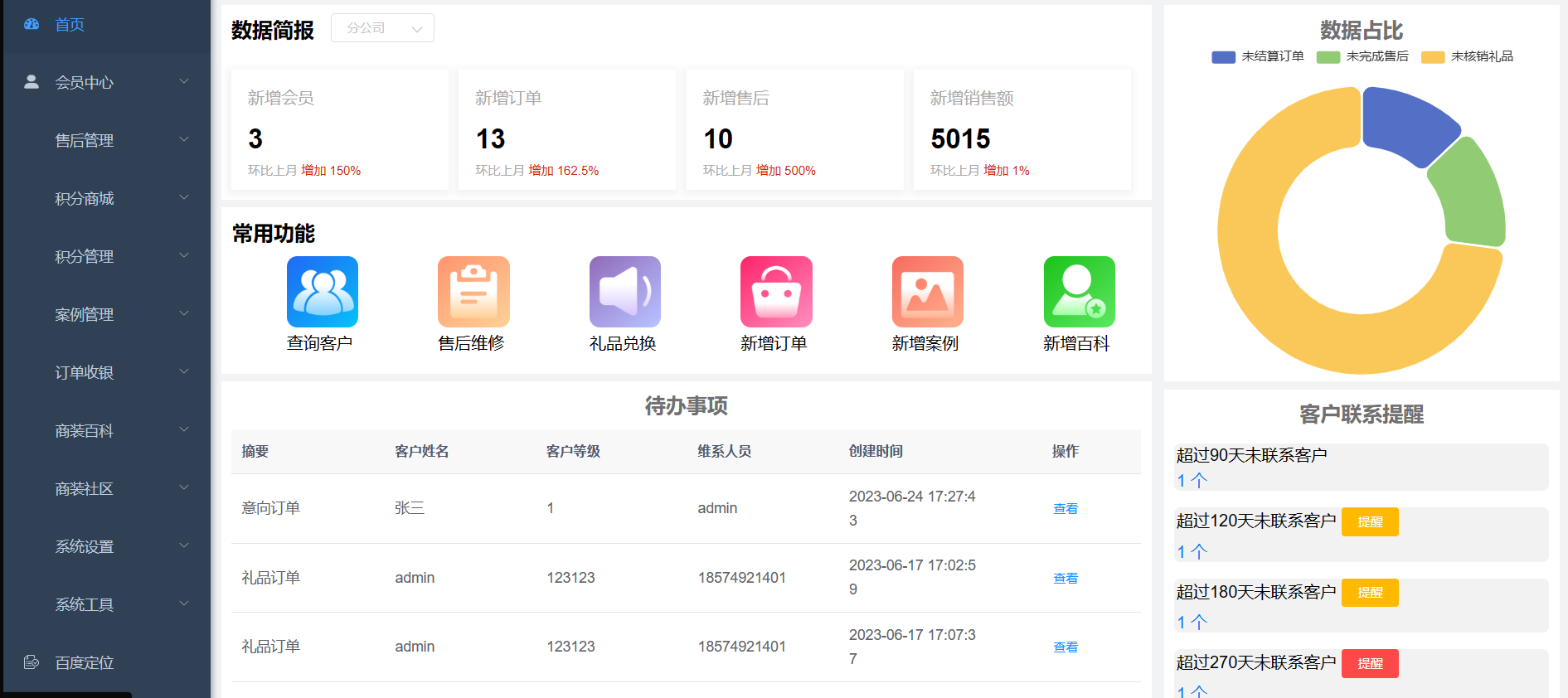Click 提醒 button for 超过120天未联系客户
The width and height of the screenshot is (1568, 698).
pos(1370,521)
